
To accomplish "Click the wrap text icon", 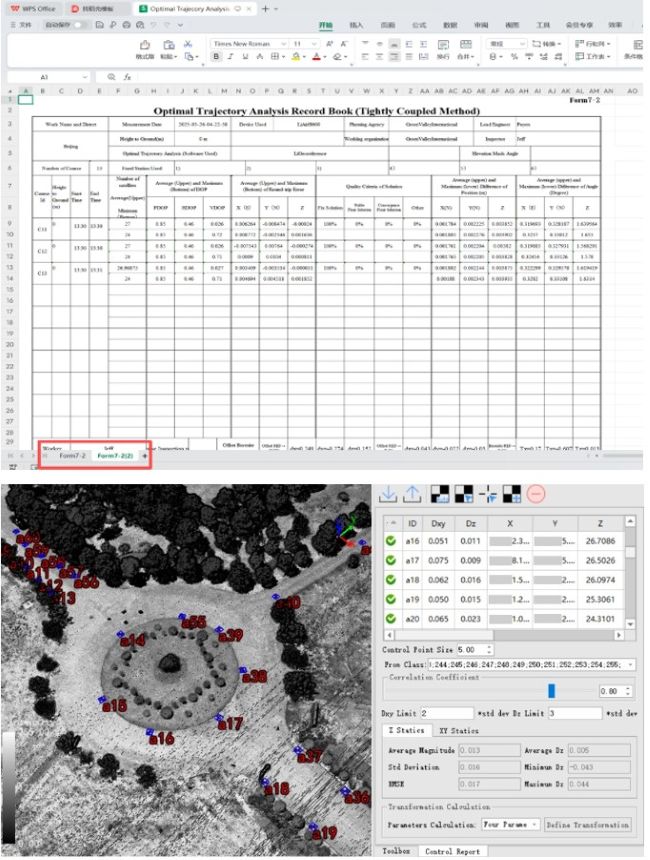I will point(443,44).
